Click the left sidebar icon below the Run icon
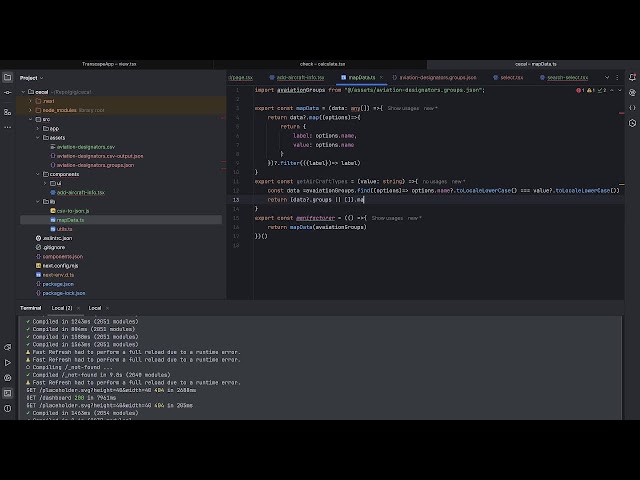The image size is (640, 480). coord(8,378)
